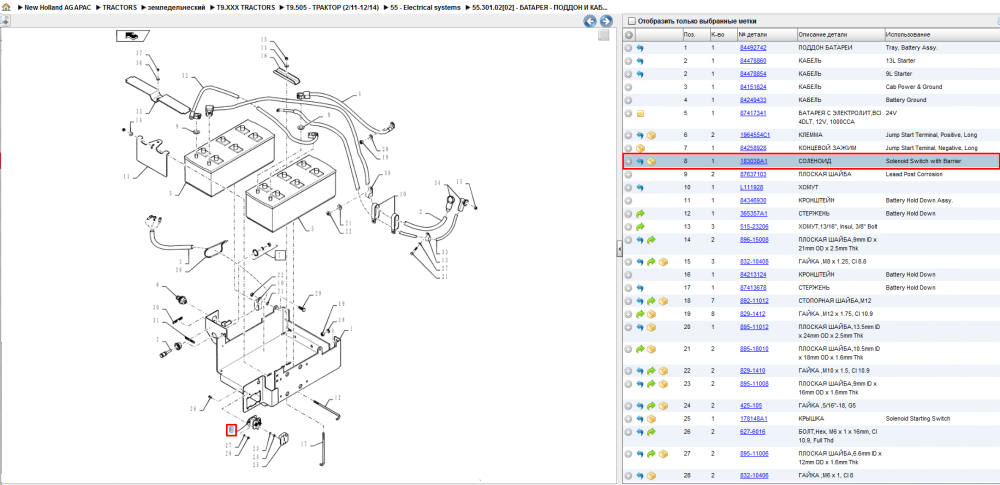Select 'Solenoid Starting Switch' usage cell
This screenshot has height=485, width=1000.
[x=918, y=419]
